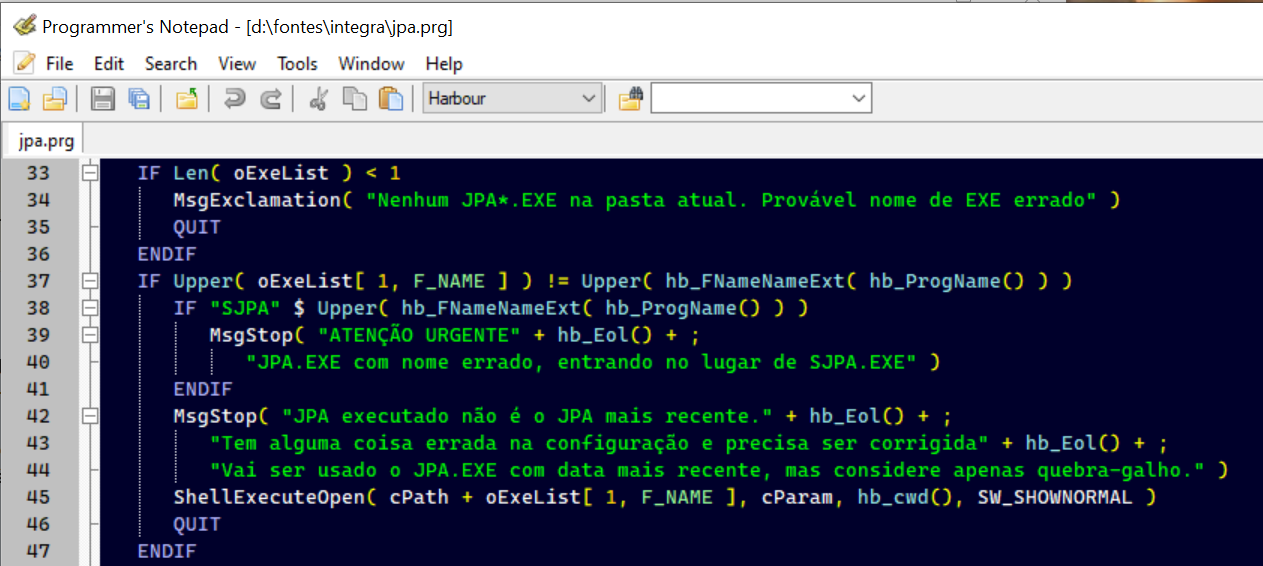The height and width of the screenshot is (566, 1263).
Task: Save all open files icon
Action: click(138, 98)
